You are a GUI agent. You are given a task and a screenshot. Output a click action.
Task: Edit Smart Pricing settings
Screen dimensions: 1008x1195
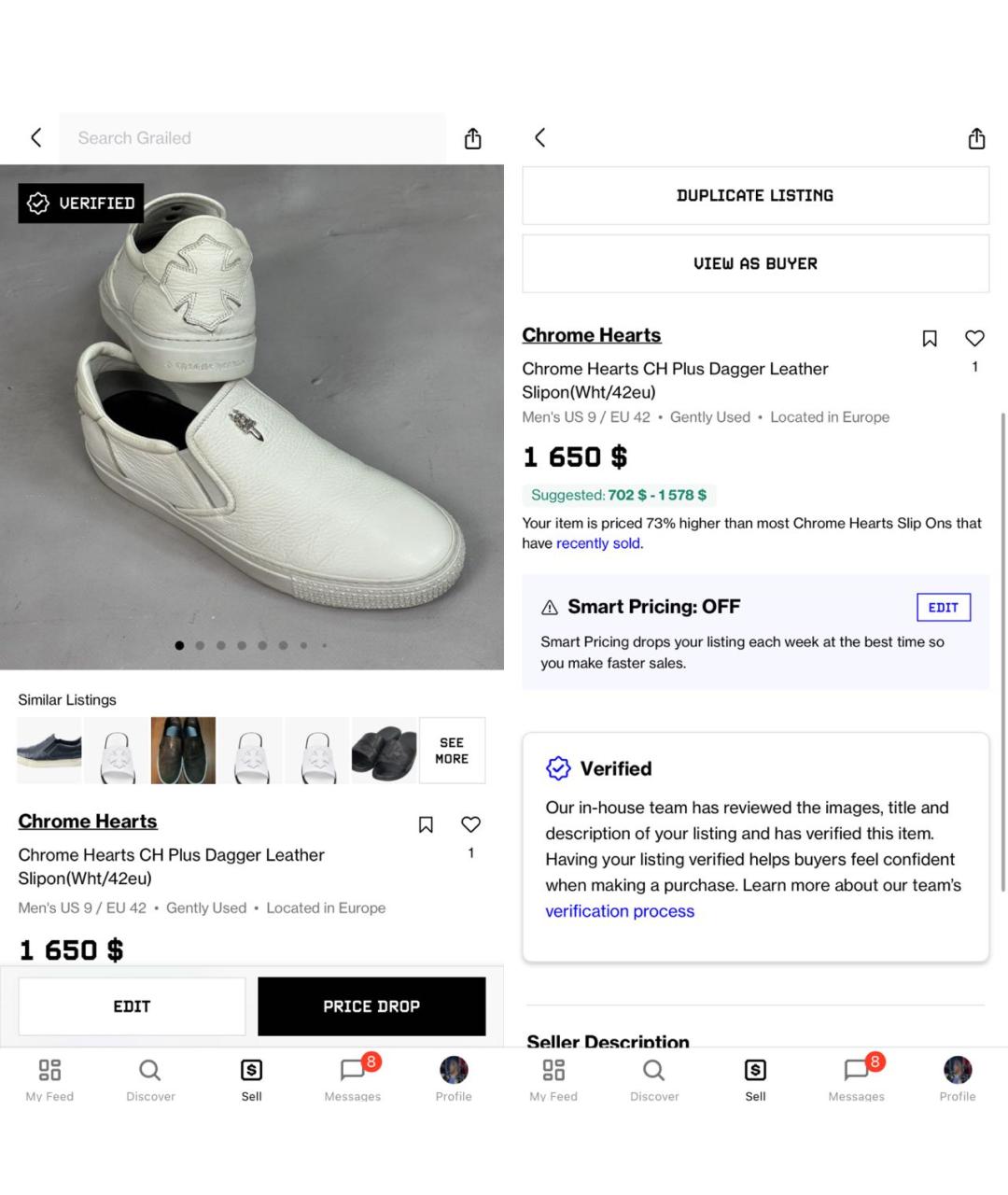coord(943,608)
